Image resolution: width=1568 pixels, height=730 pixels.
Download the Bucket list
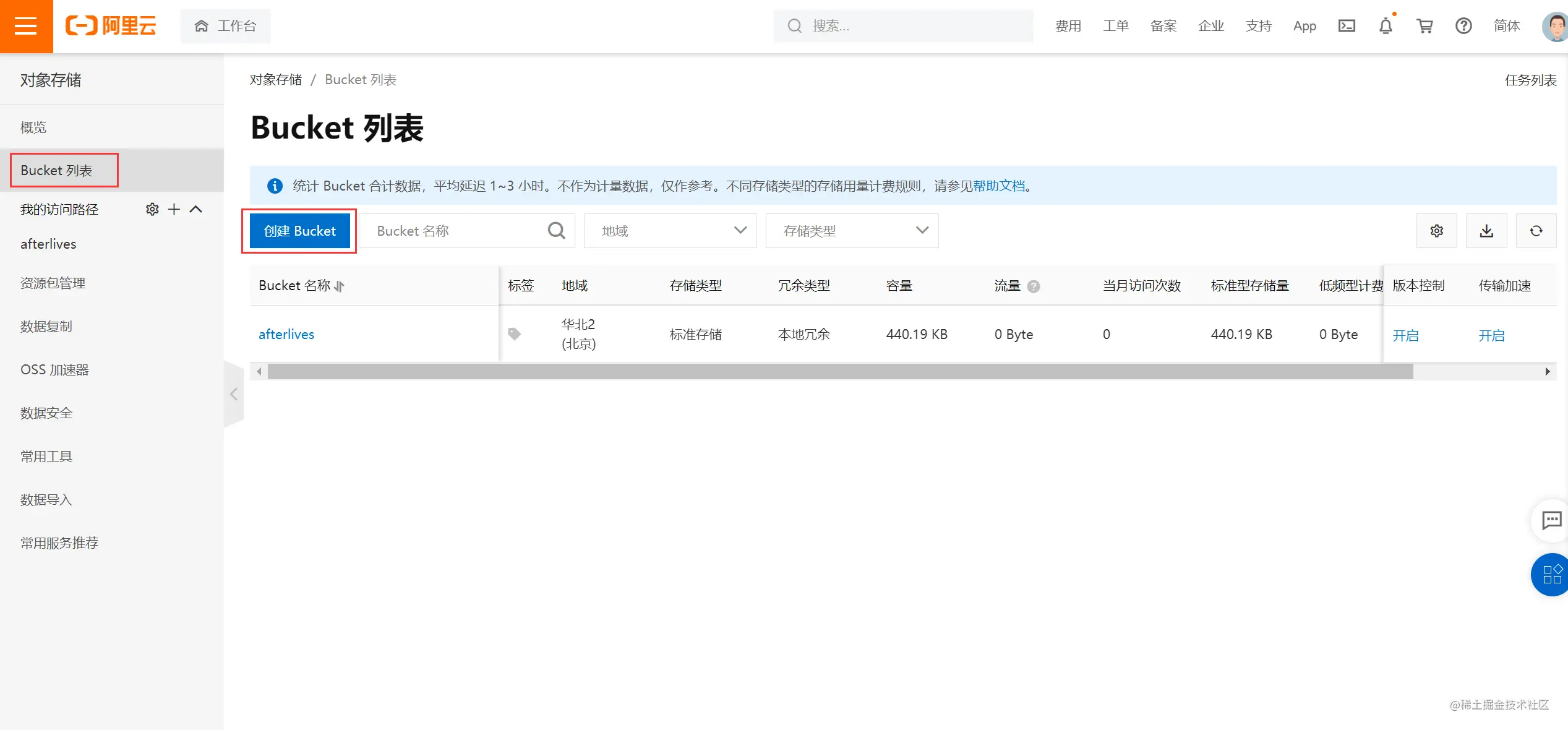(x=1486, y=231)
